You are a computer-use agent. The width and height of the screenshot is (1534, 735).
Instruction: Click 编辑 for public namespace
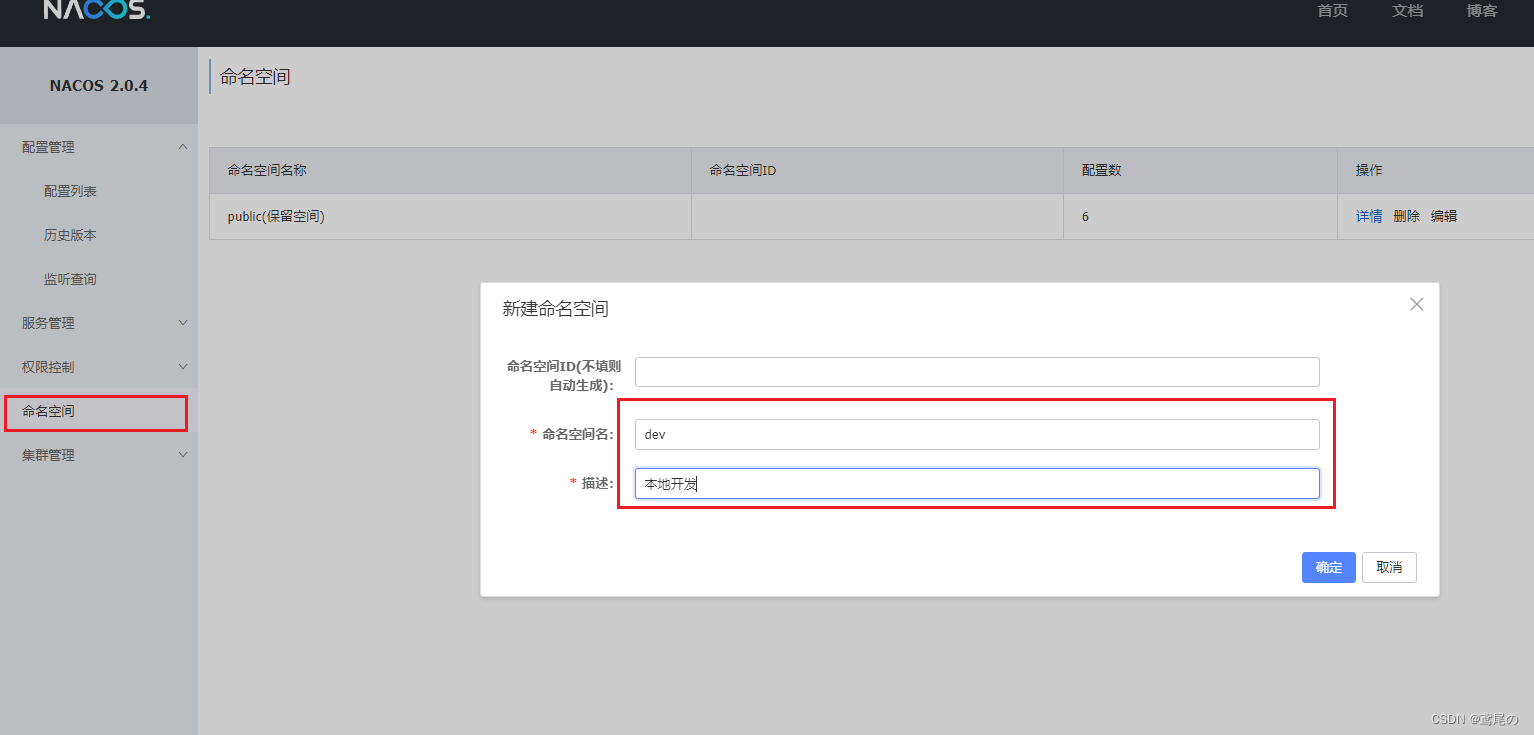click(1444, 216)
